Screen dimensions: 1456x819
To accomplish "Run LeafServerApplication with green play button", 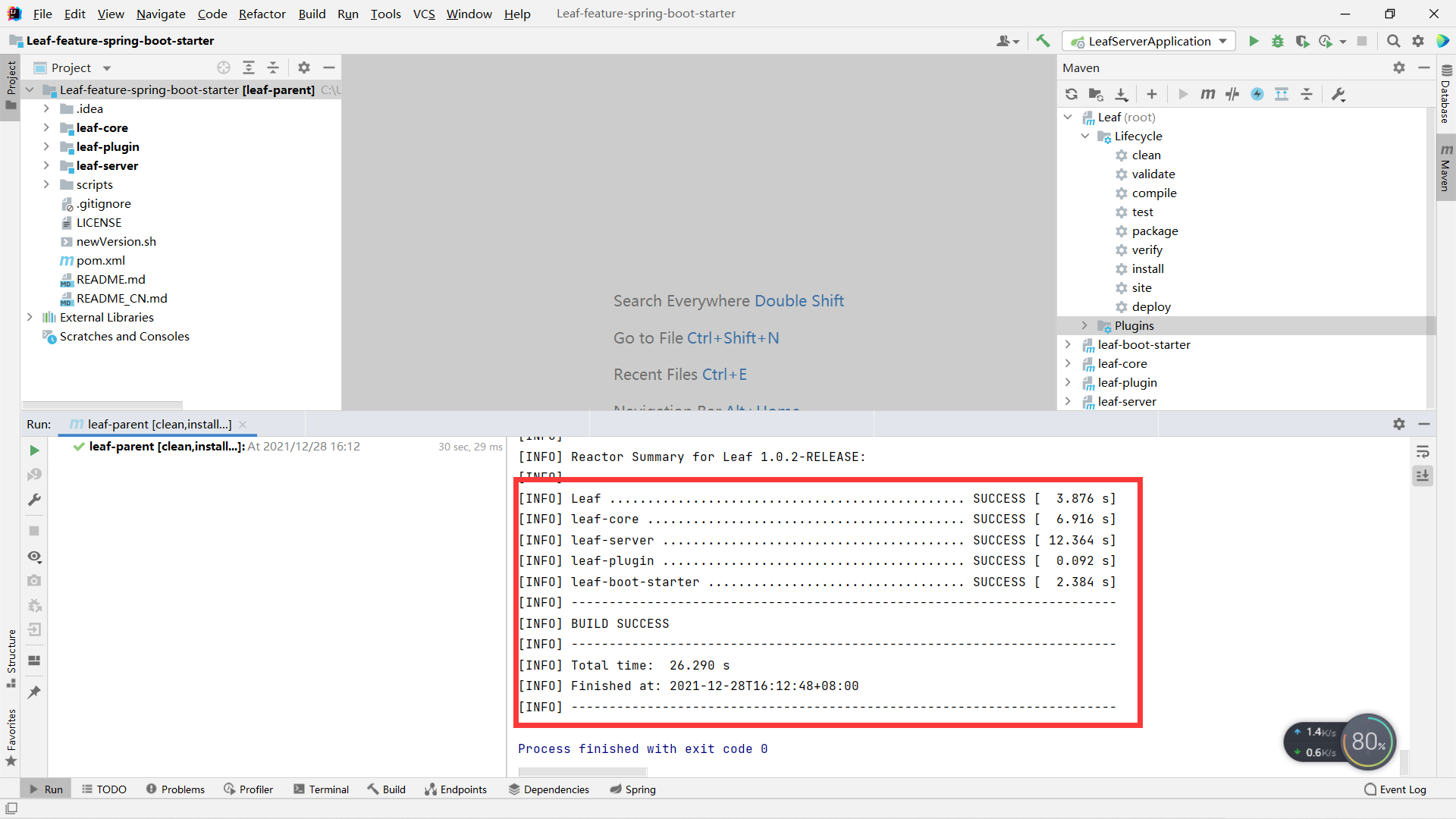I will point(1254,41).
